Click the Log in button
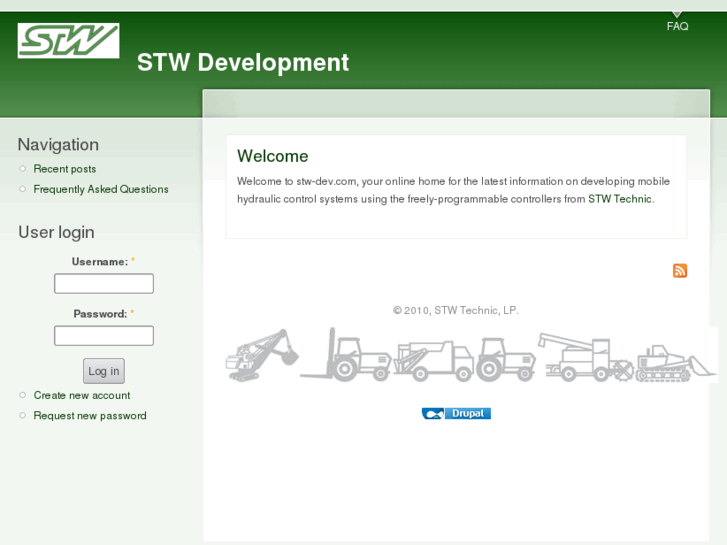The height and width of the screenshot is (545, 727). 104,371
